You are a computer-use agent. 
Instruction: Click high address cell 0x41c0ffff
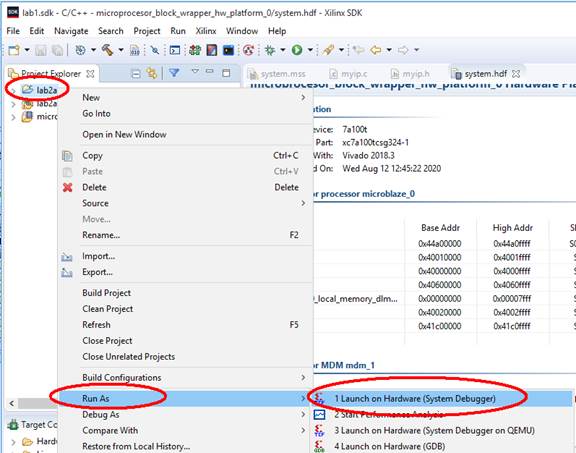click(x=512, y=326)
